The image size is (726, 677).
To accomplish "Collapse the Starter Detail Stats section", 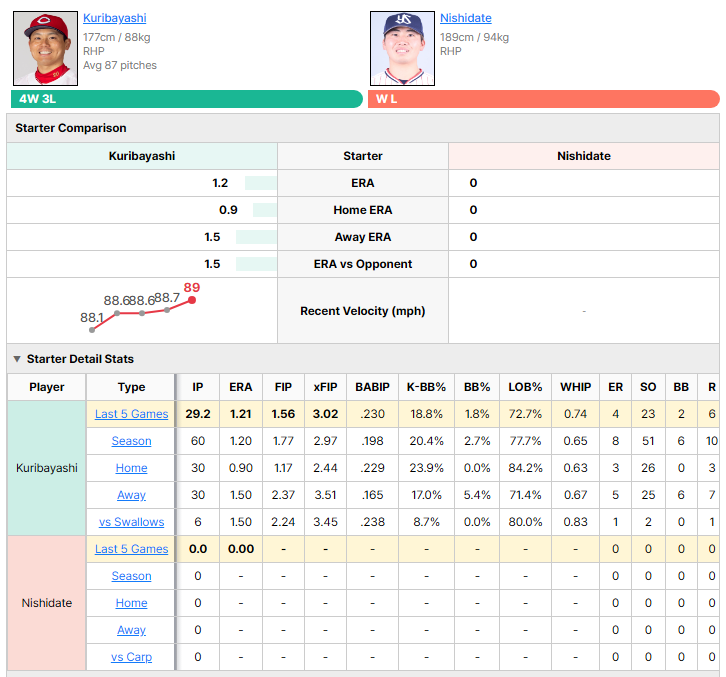I will 17,359.
